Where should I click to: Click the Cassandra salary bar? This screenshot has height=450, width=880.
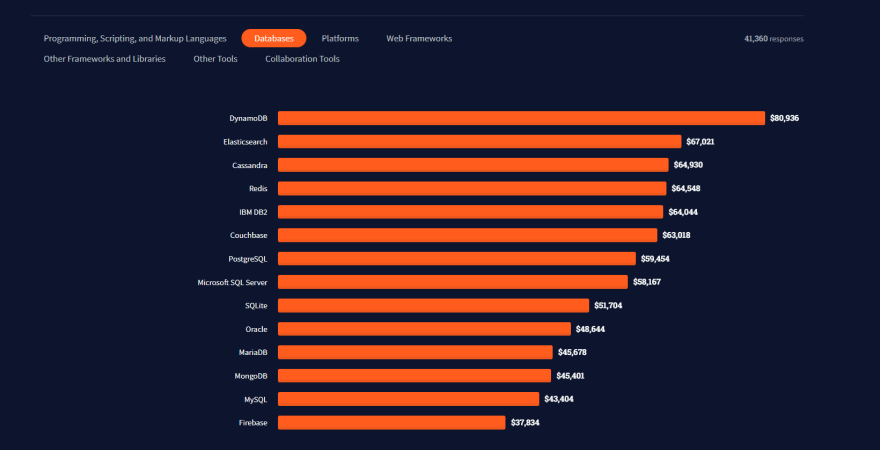473,165
